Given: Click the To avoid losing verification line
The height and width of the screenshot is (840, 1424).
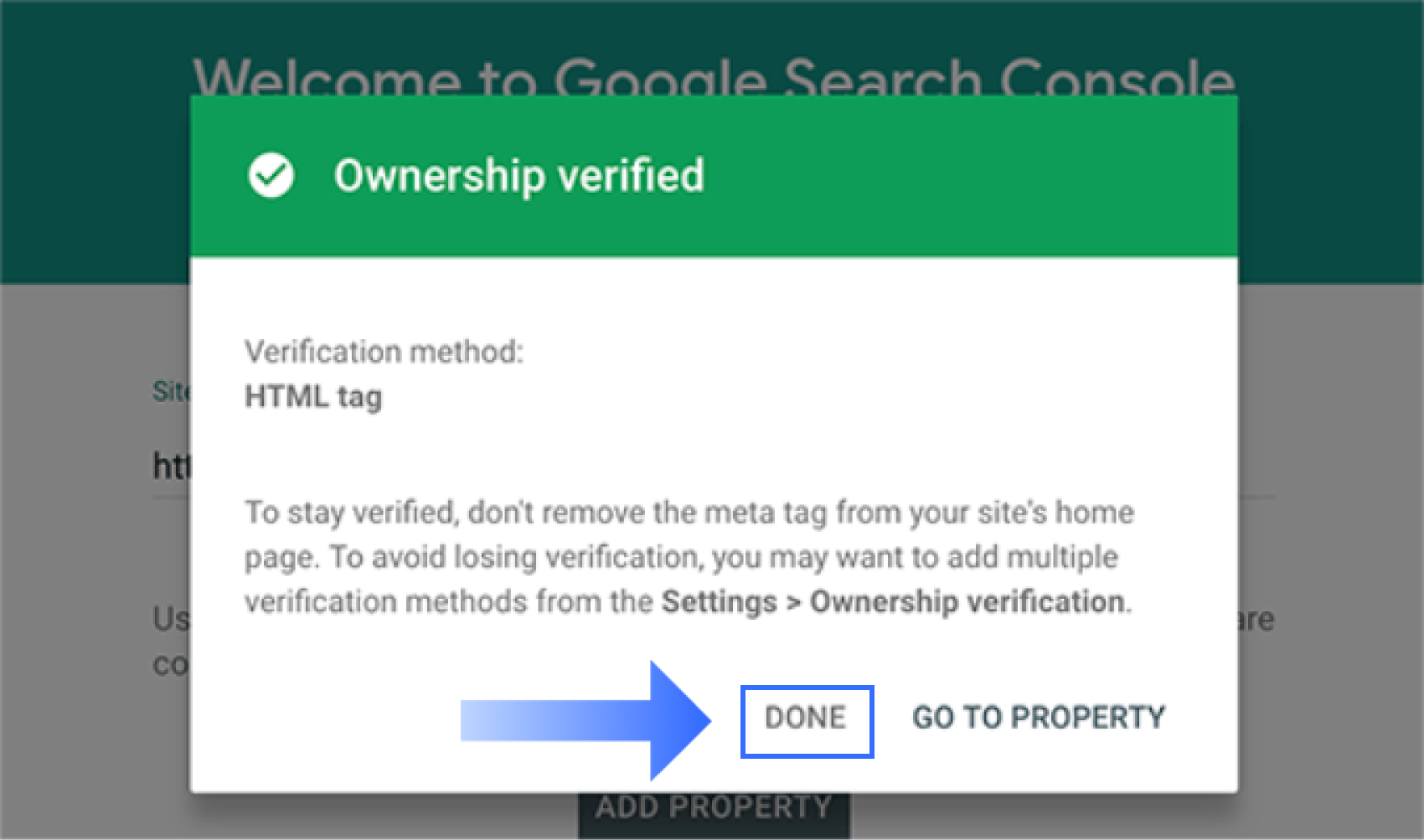Looking at the screenshot, I should click(x=723, y=557).
